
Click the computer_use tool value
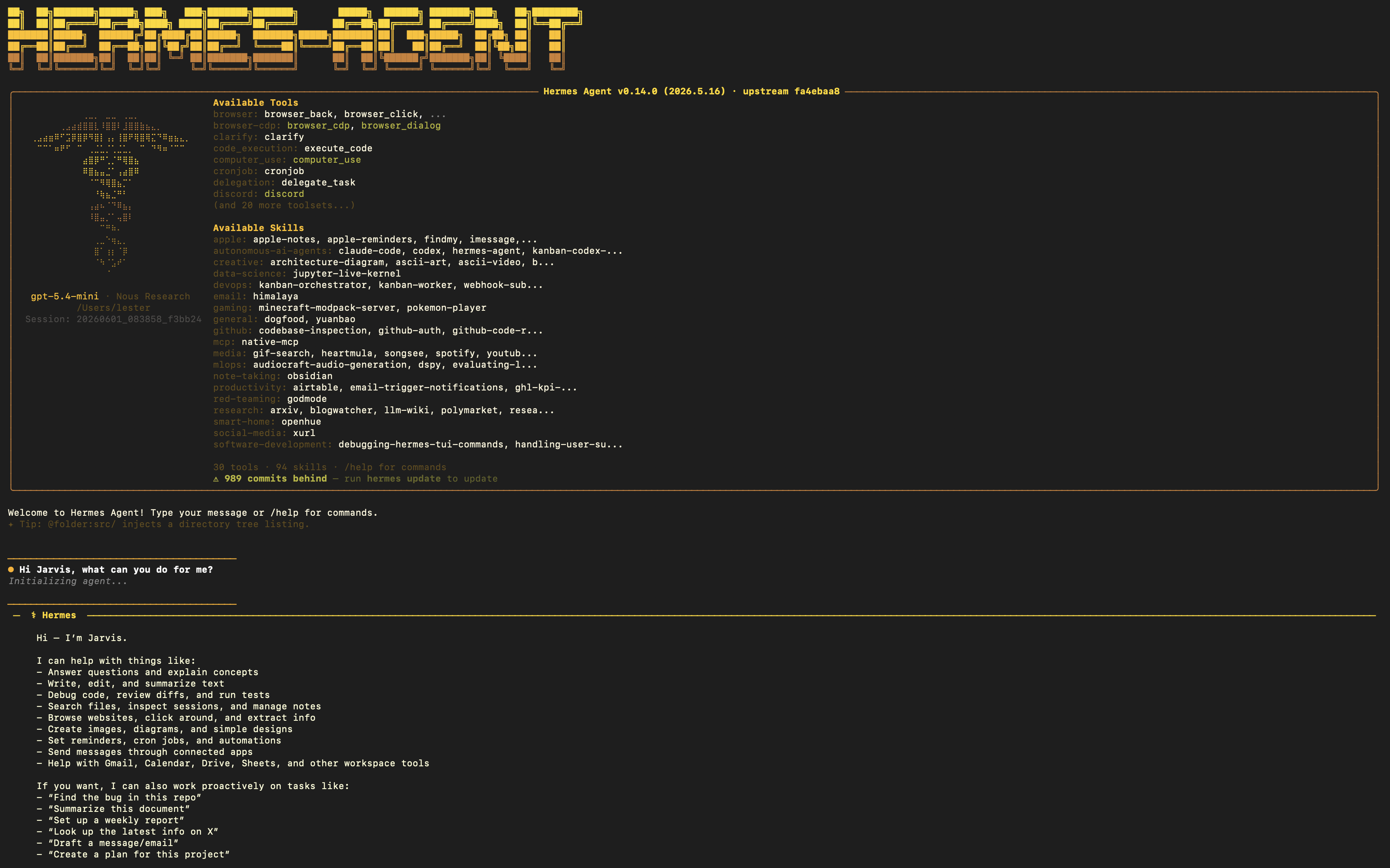point(327,159)
